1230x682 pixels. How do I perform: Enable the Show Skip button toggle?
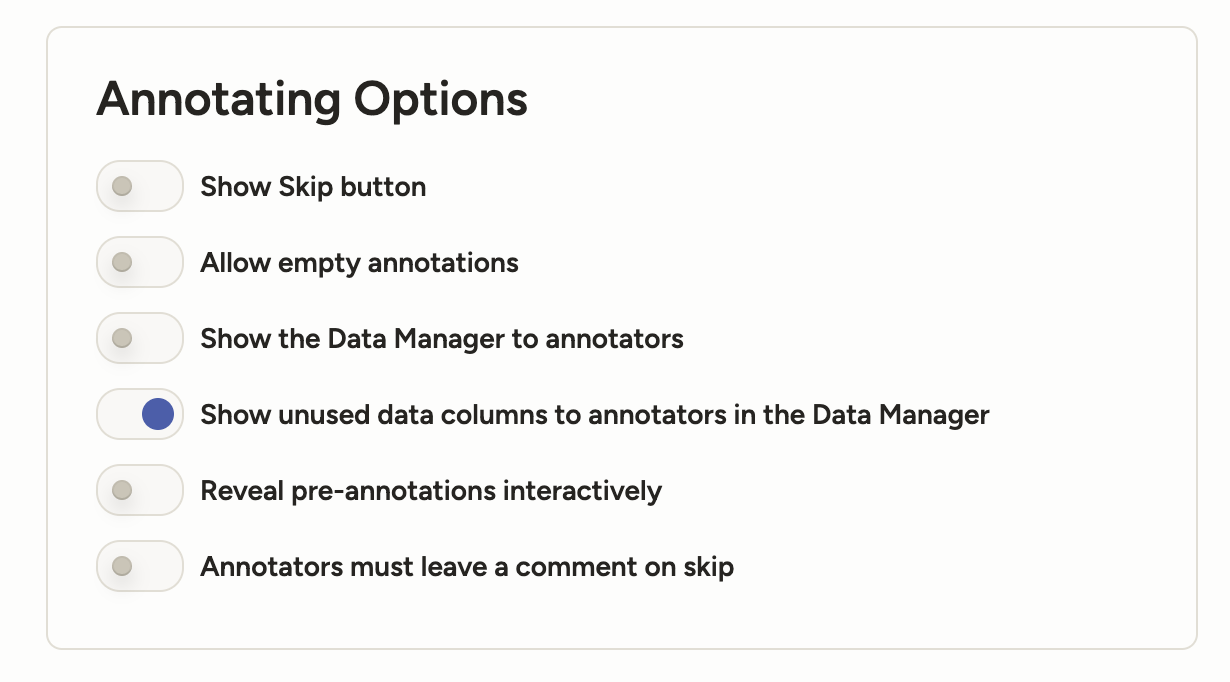(140, 186)
